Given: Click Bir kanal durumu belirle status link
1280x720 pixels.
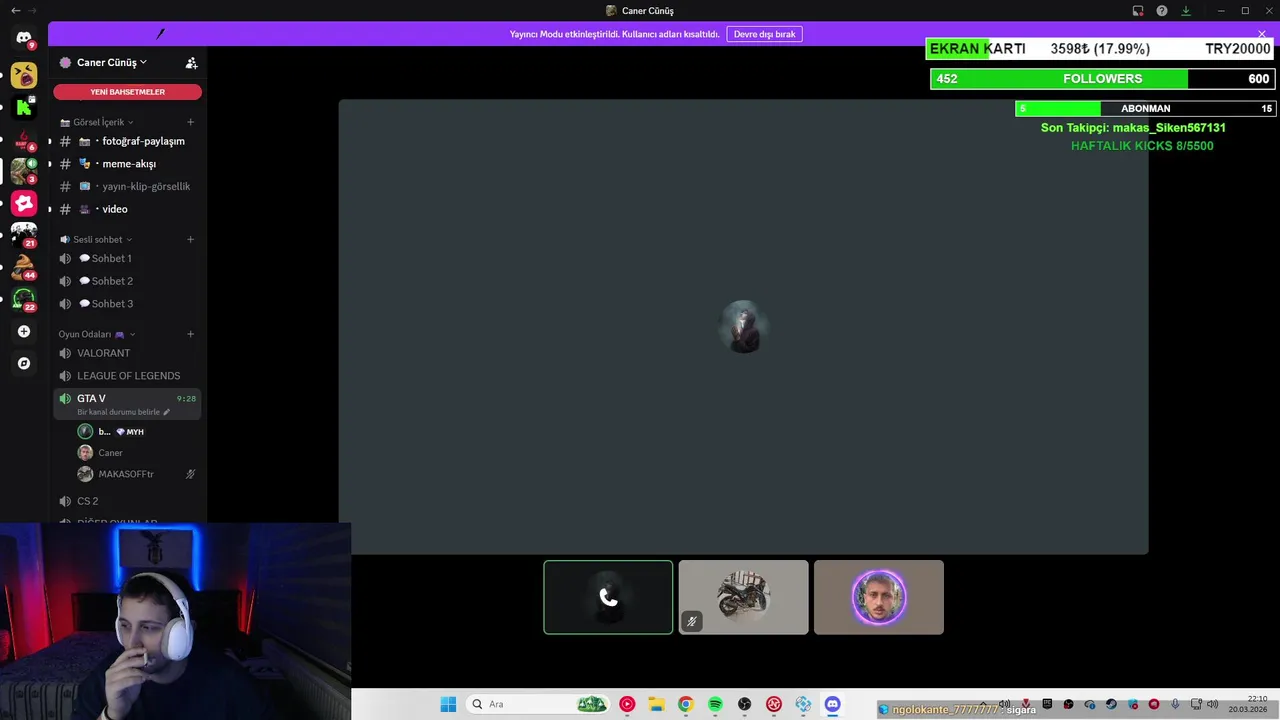Looking at the screenshot, I should 123,412.
